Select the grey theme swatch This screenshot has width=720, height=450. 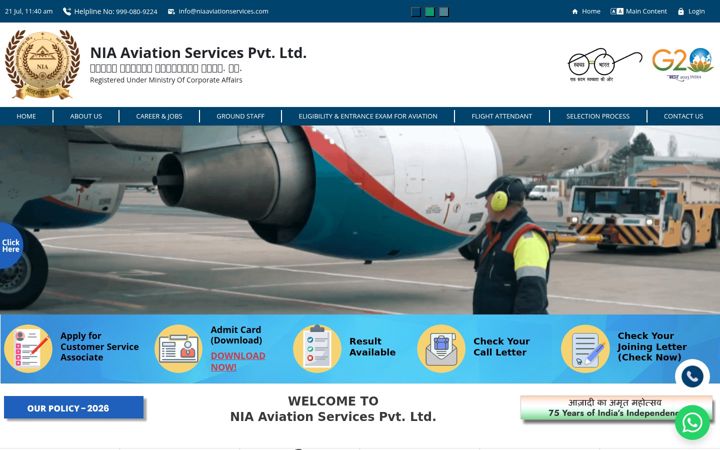(x=444, y=12)
